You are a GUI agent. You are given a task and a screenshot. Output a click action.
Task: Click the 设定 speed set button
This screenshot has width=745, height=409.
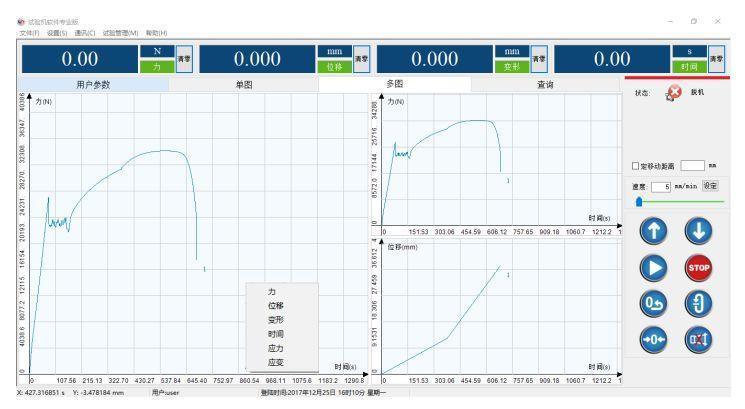pyautogui.click(x=710, y=186)
